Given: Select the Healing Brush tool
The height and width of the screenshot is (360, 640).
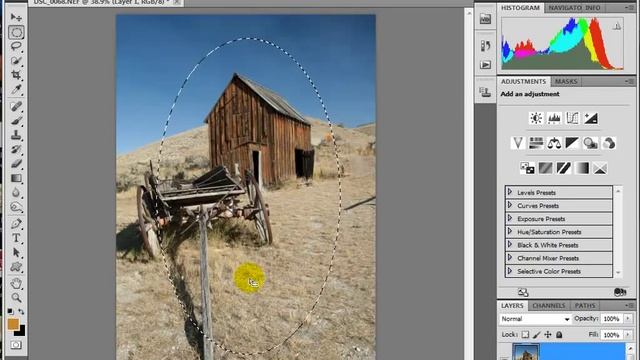Looking at the screenshot, I should coord(16,107).
